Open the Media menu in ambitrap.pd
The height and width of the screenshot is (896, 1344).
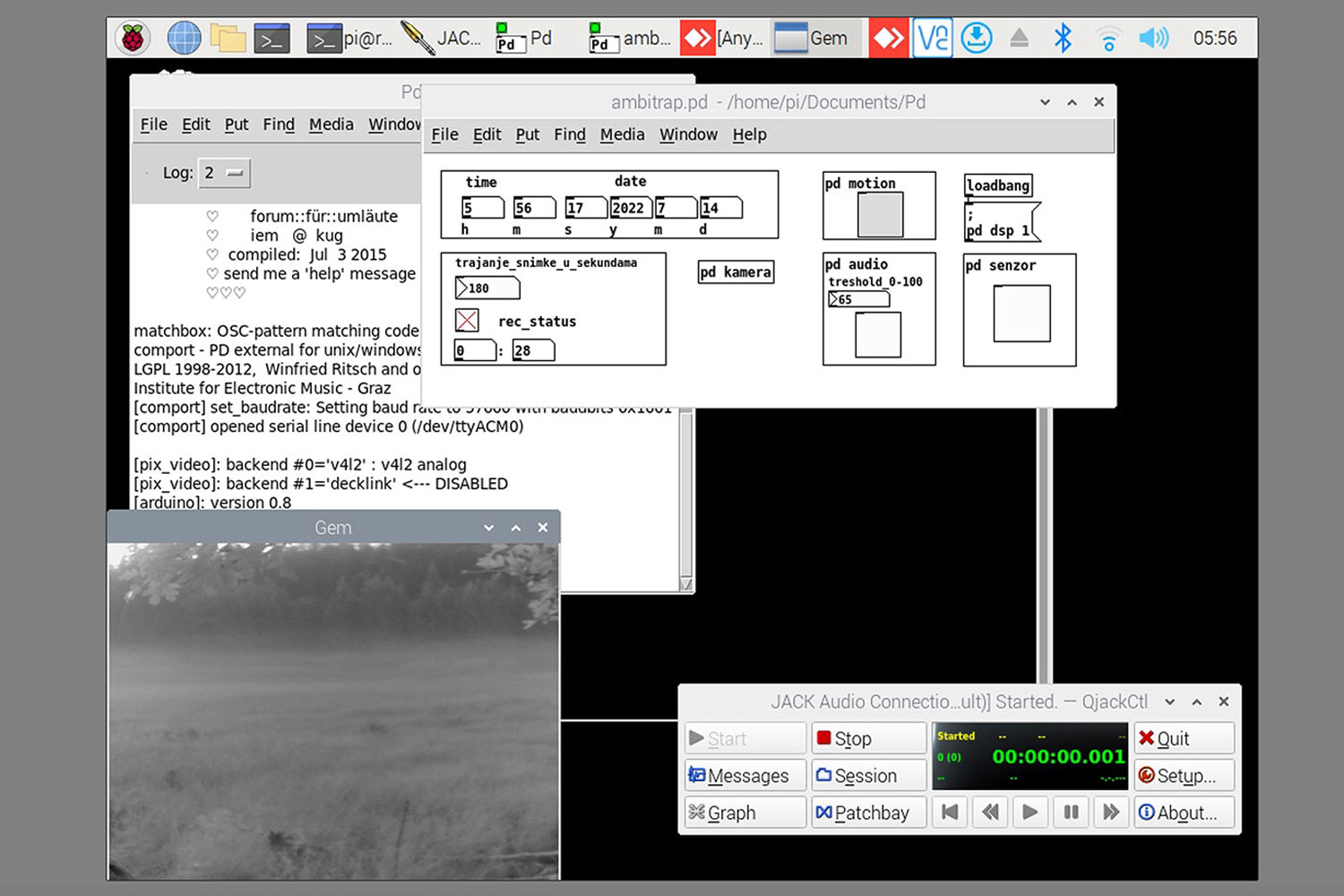(622, 134)
